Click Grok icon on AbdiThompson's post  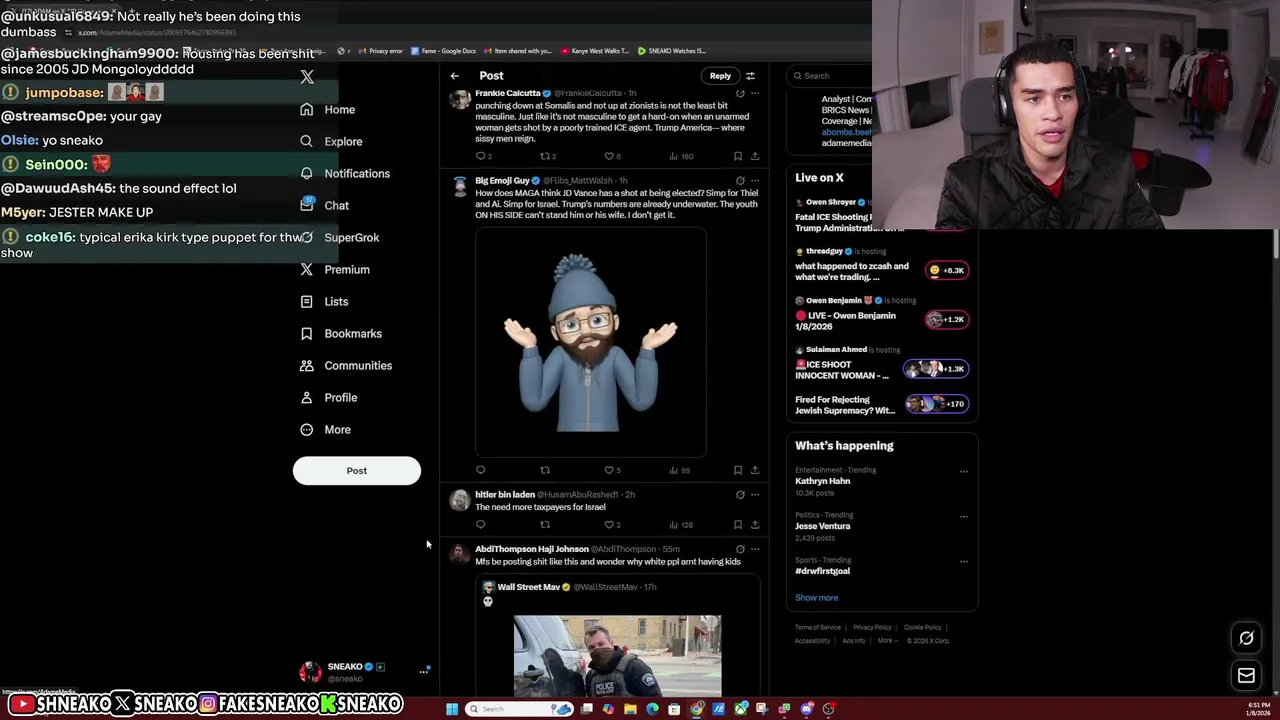click(x=740, y=549)
